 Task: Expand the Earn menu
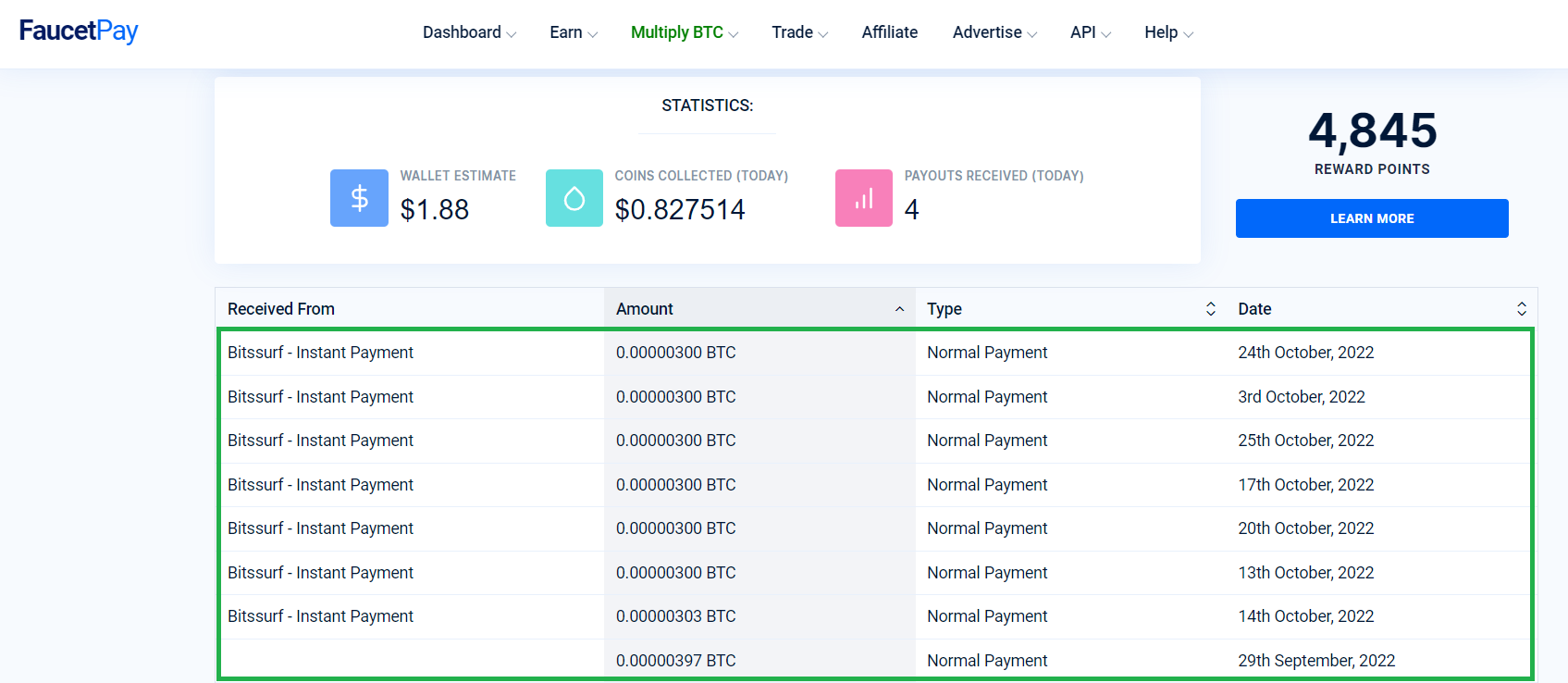point(574,32)
